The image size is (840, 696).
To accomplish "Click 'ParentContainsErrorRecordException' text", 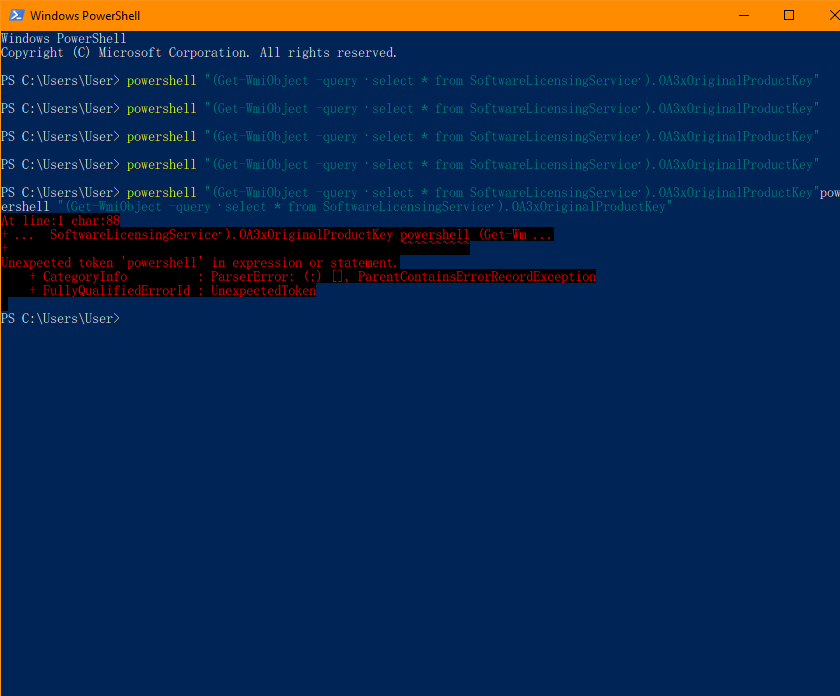I will pyautogui.click(x=477, y=276).
